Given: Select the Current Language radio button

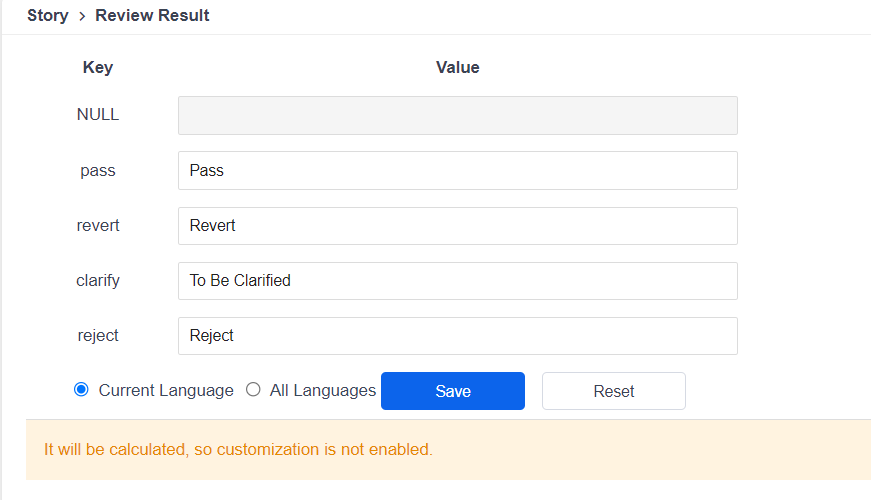Looking at the screenshot, I should 81,389.
